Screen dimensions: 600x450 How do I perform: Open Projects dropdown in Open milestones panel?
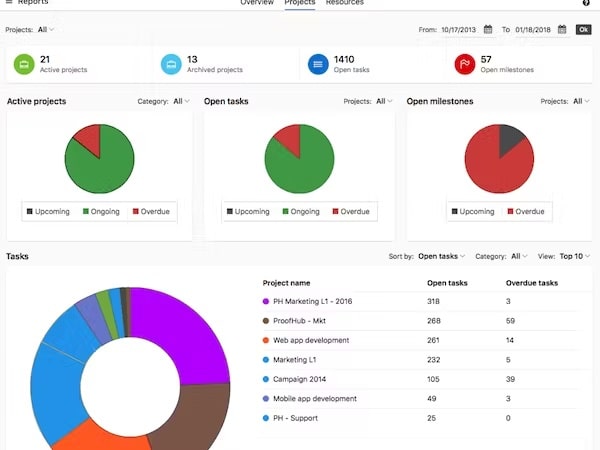[581, 101]
